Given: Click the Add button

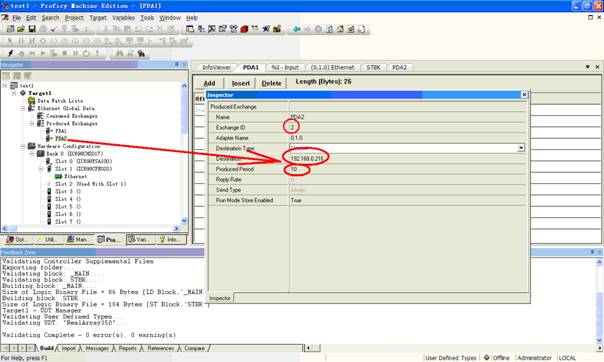Looking at the screenshot, I should tap(209, 83).
